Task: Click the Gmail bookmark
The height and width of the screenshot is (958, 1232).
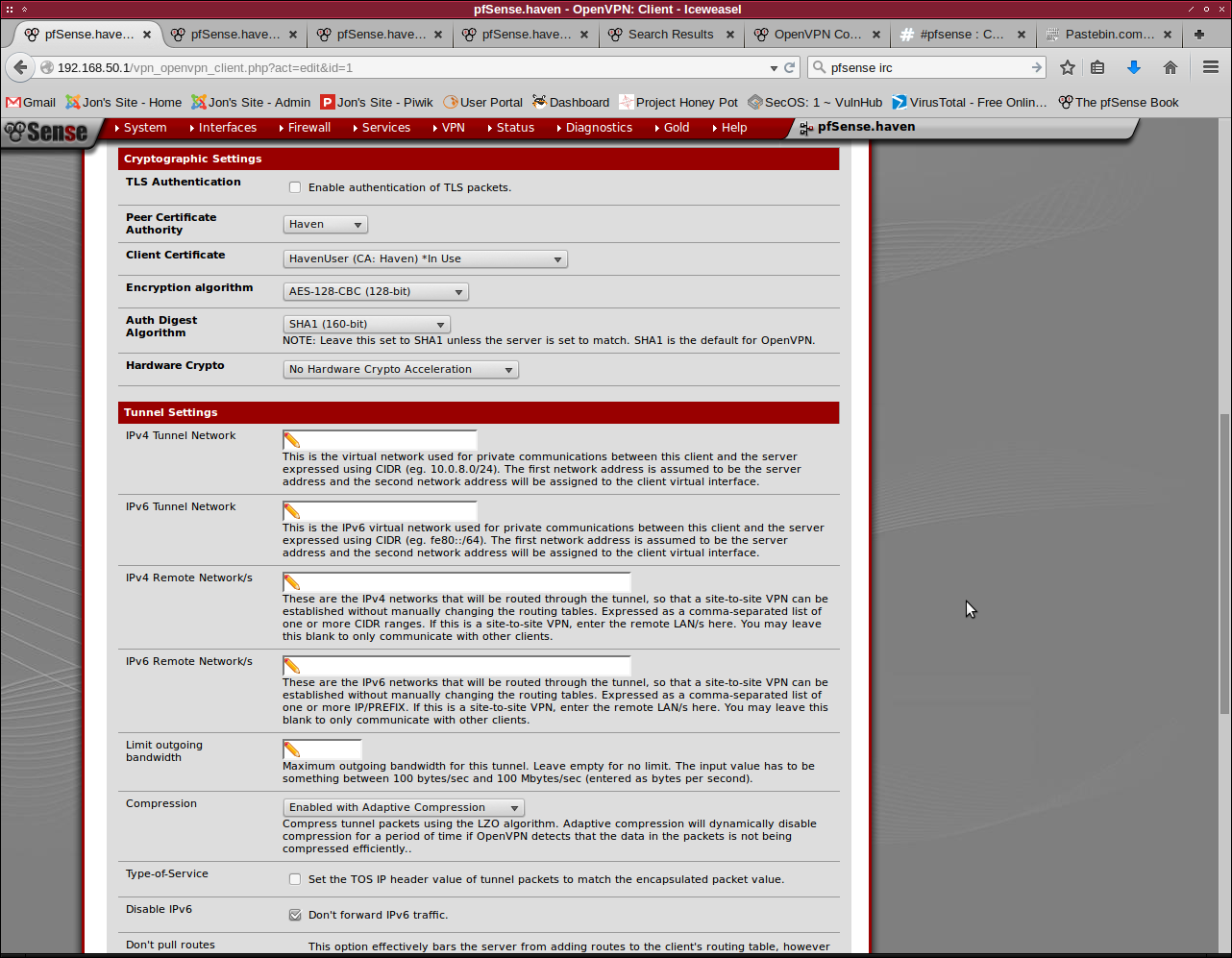Action: (31, 102)
